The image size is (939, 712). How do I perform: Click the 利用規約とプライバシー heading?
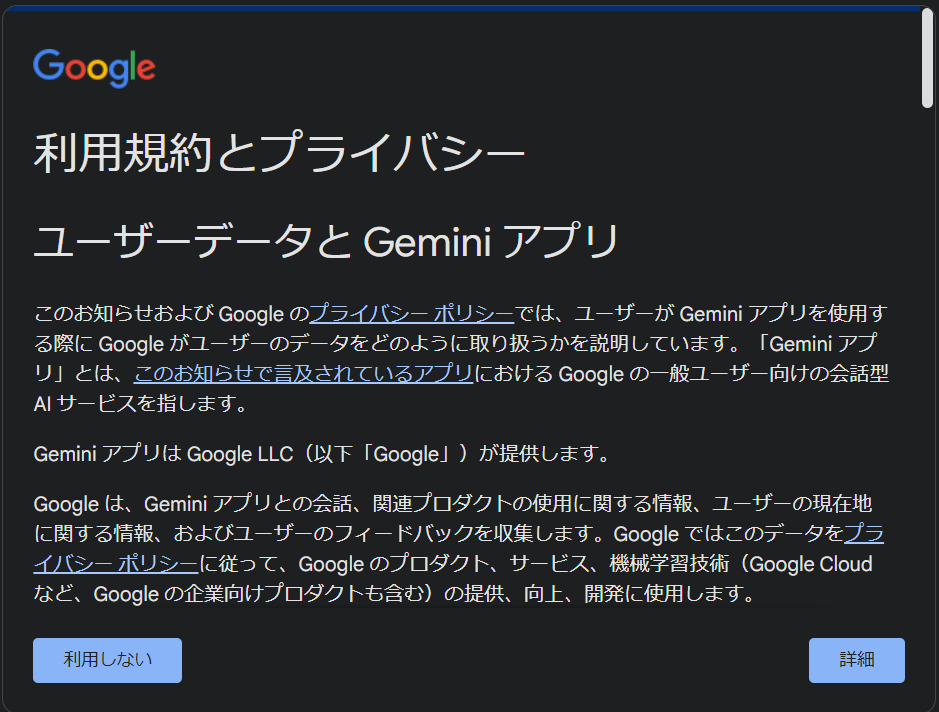click(279, 153)
